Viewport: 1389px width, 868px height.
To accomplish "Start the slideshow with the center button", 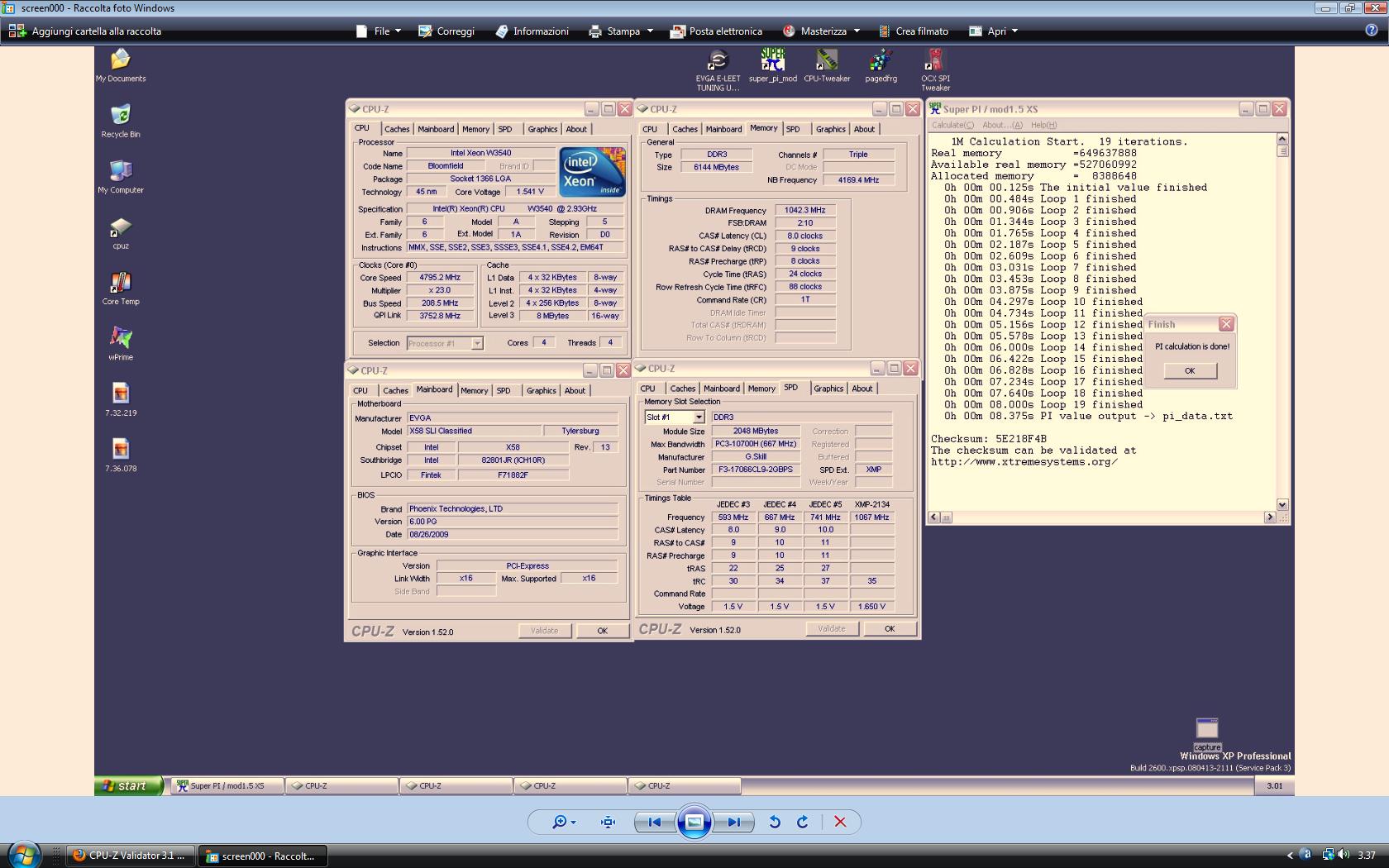I will point(694,822).
